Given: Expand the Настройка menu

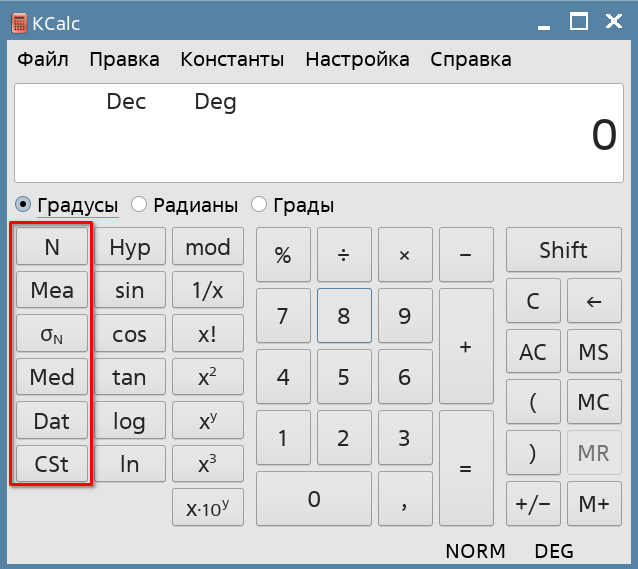Looking at the screenshot, I should [x=357, y=59].
